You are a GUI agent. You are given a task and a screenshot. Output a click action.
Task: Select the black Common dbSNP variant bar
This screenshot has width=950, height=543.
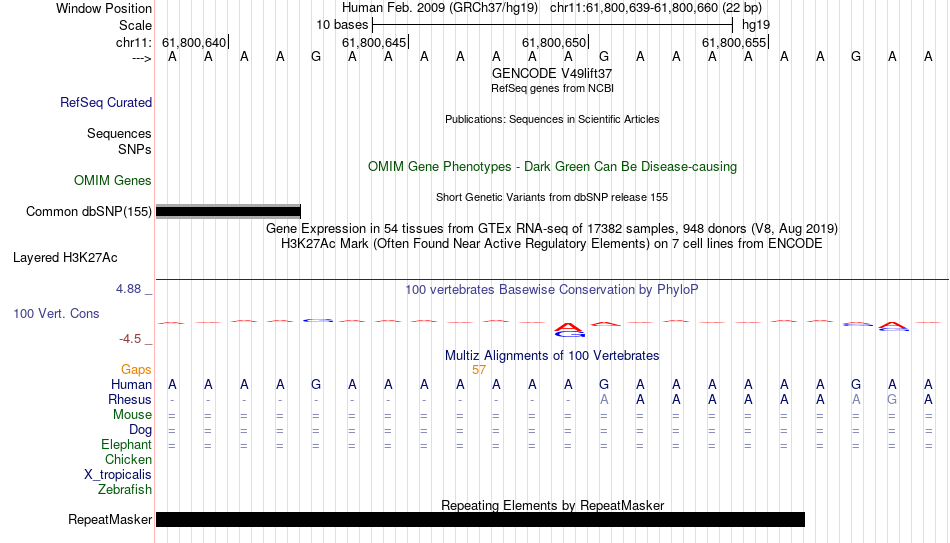228,212
